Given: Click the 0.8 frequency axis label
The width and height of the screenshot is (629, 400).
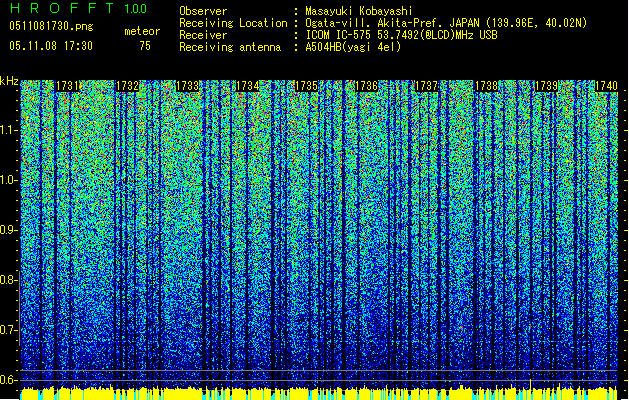Looking at the screenshot, I should pyautogui.click(x=8, y=280).
